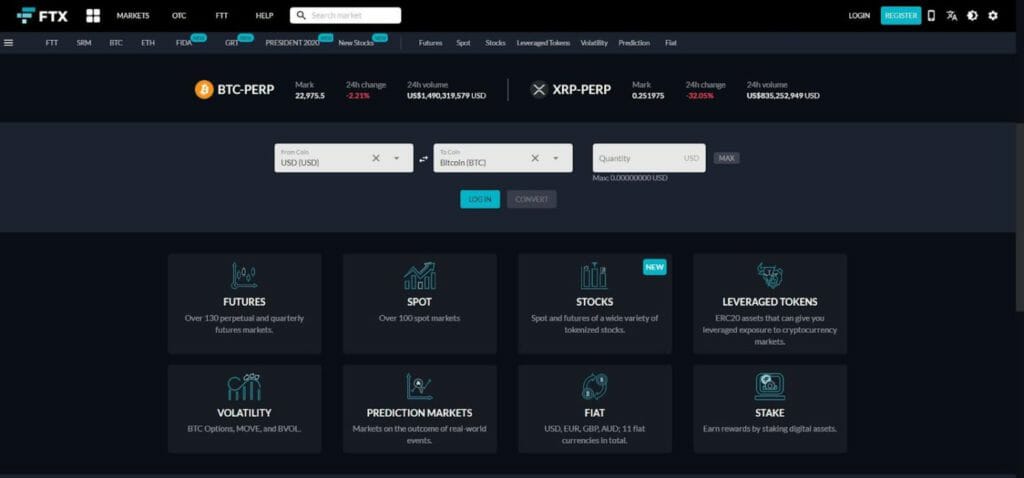Click the Stake laptop icon
This screenshot has height=478, width=1024.
click(x=770, y=387)
